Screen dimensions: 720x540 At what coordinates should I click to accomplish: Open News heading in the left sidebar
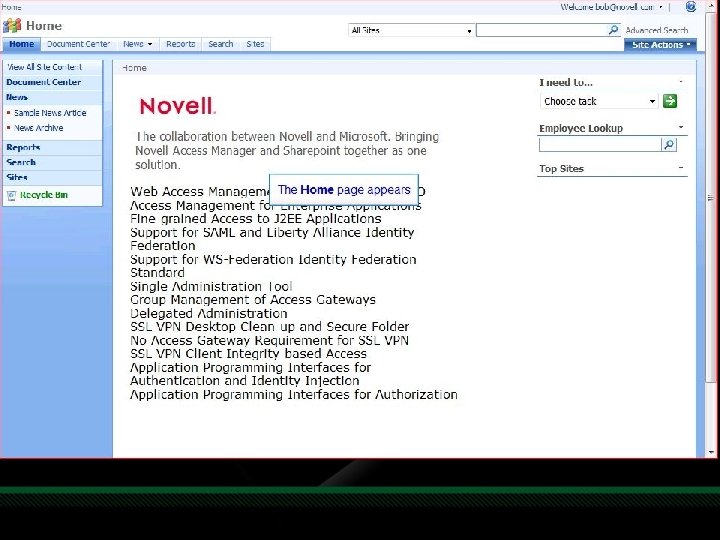point(17,97)
